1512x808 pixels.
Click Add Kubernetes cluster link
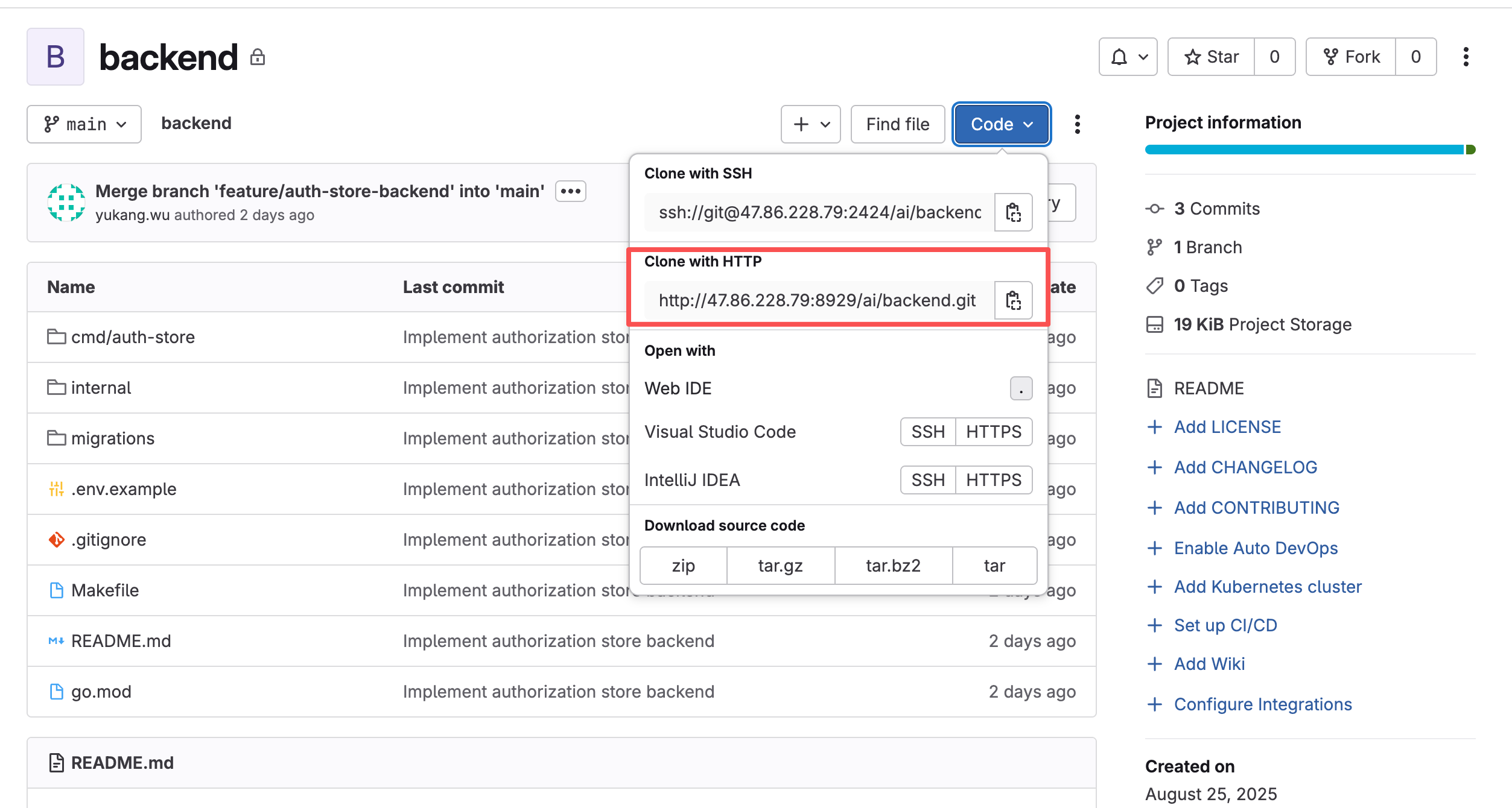[x=1268, y=587]
